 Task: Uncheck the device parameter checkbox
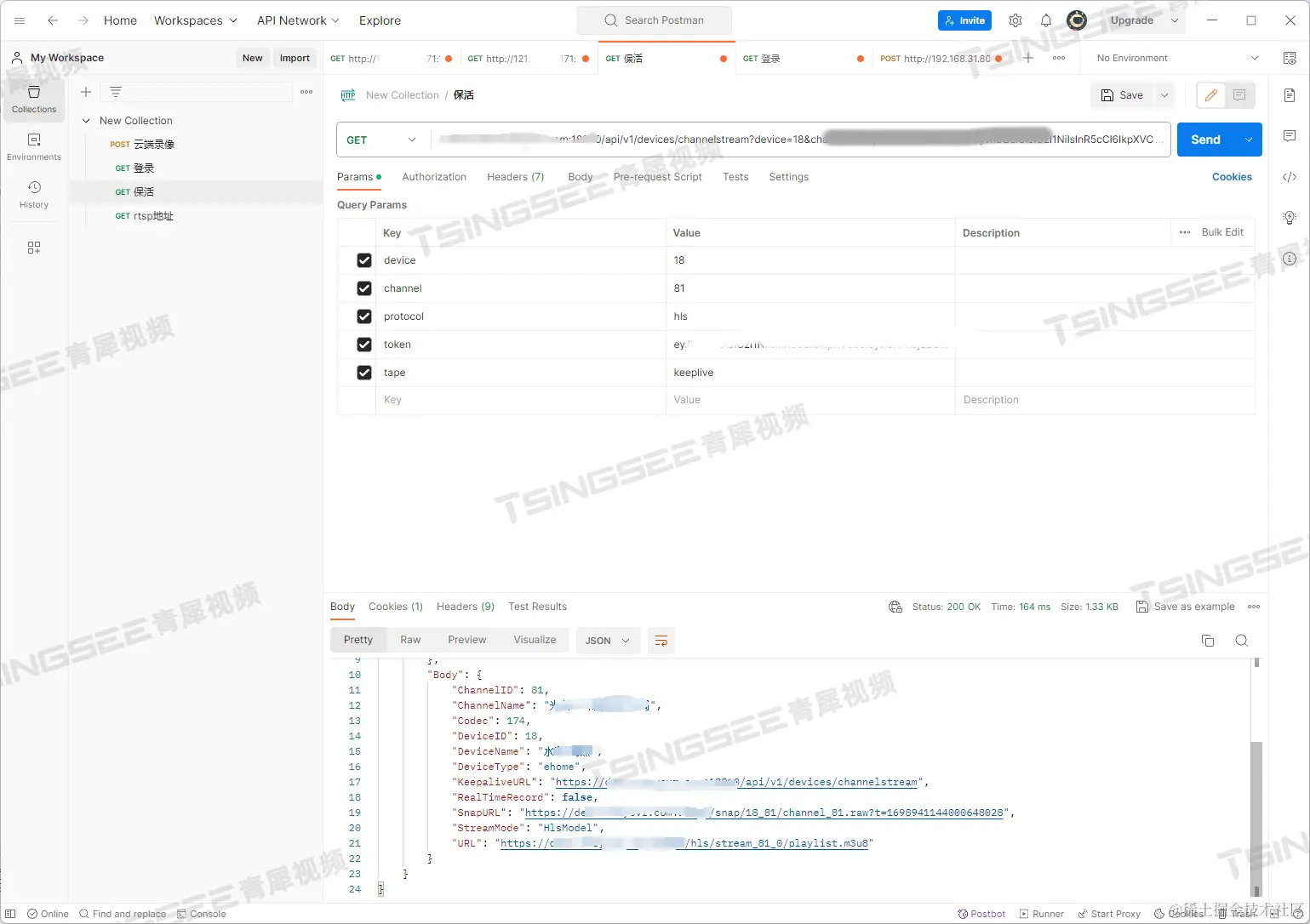tap(364, 260)
